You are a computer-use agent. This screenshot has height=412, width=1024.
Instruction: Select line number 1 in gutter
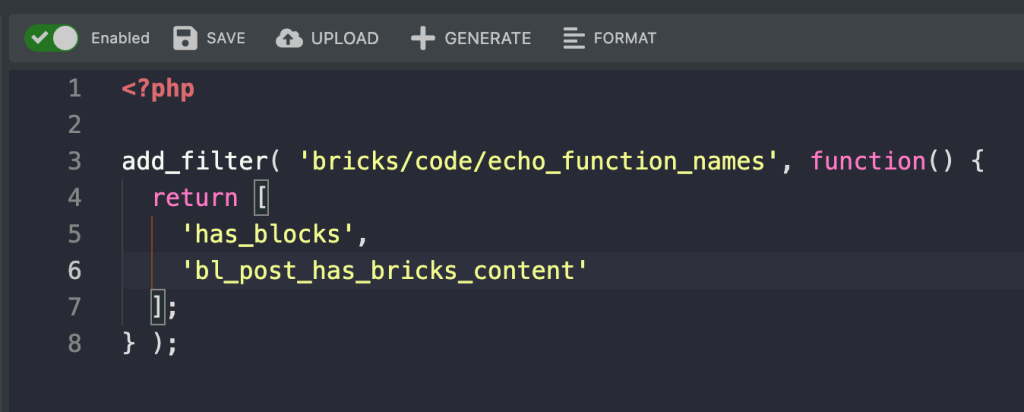(x=75, y=88)
